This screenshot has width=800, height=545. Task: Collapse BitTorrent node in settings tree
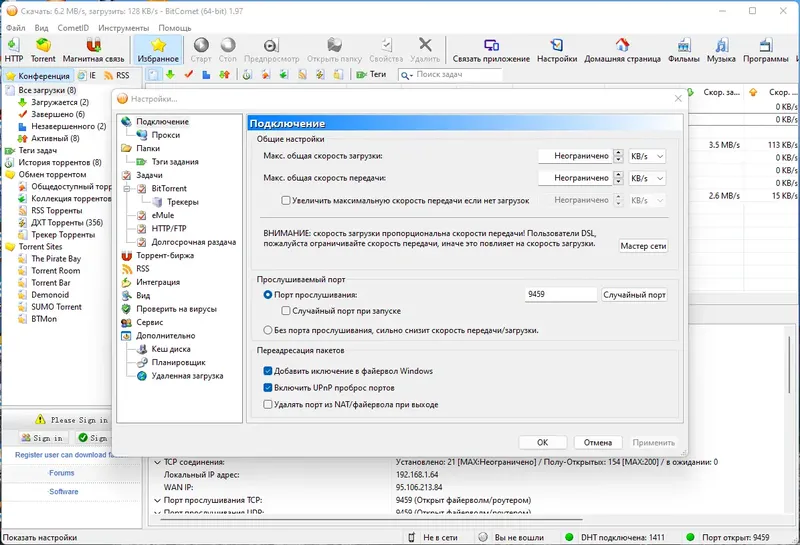coord(127,188)
